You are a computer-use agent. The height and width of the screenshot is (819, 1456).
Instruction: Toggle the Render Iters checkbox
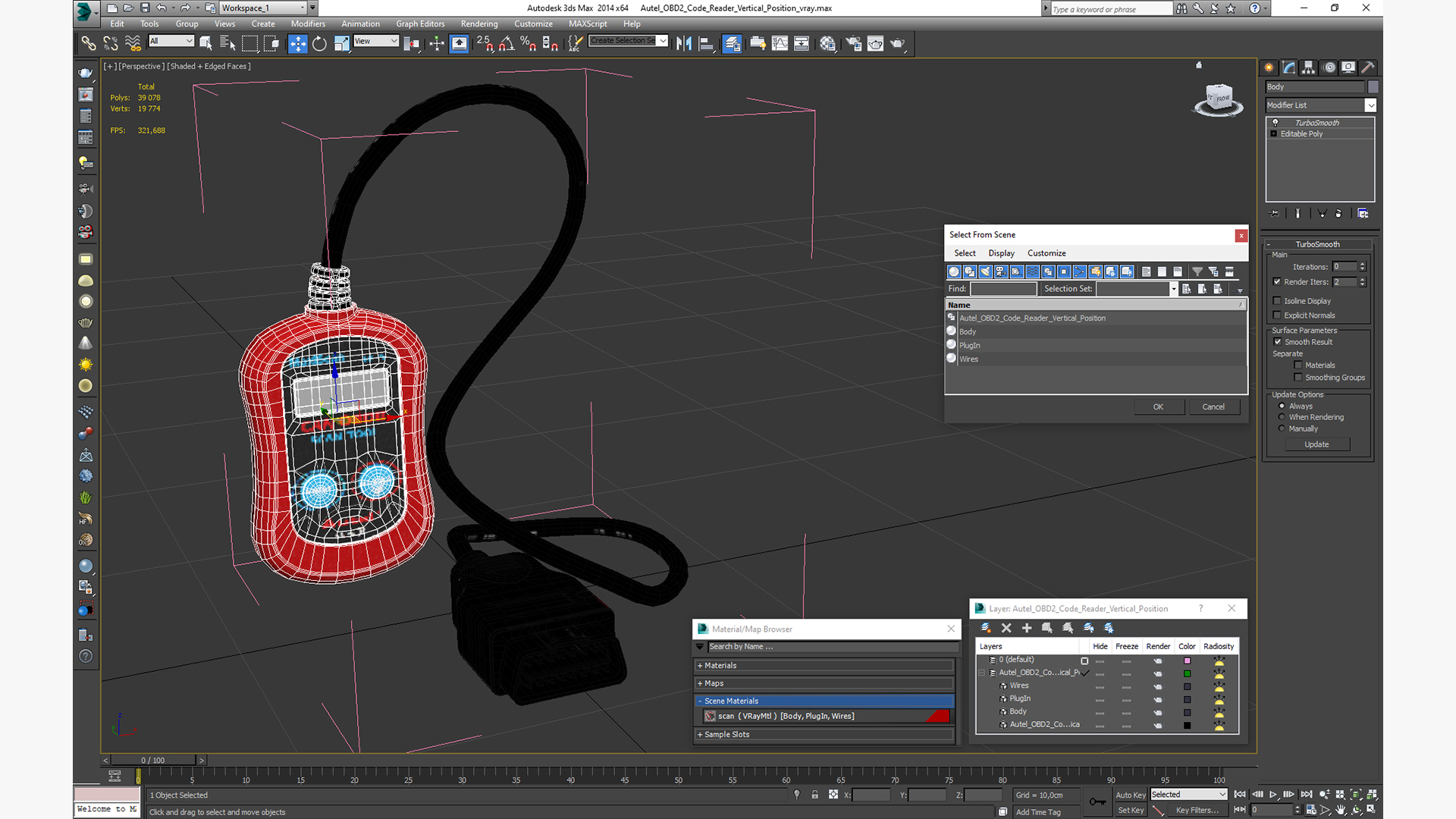coord(1277,282)
